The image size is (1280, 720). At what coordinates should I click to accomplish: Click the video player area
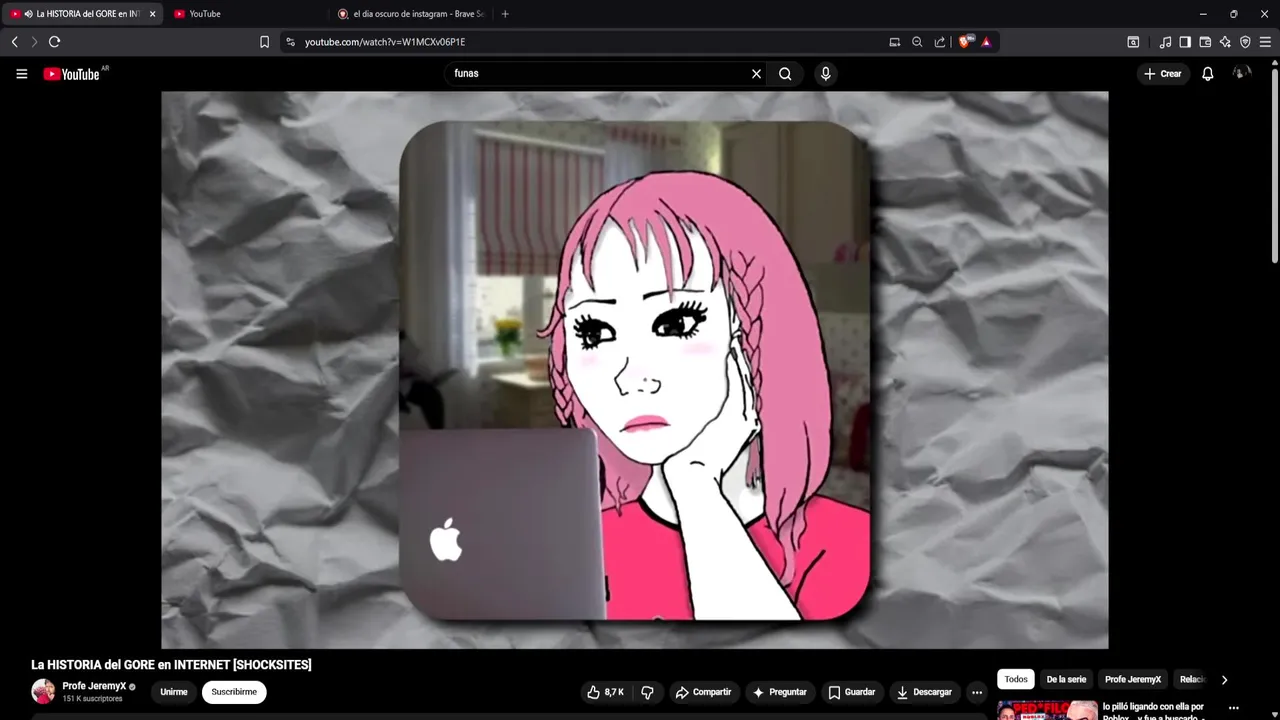(635, 370)
